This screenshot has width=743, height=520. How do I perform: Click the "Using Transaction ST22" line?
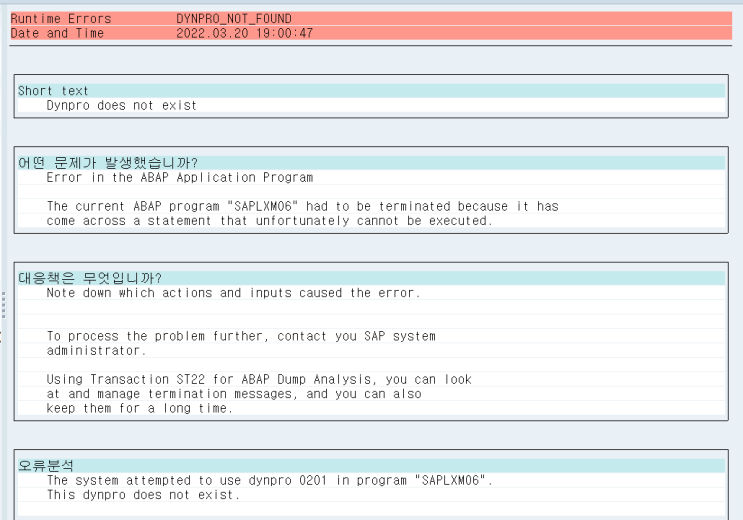tap(259, 380)
